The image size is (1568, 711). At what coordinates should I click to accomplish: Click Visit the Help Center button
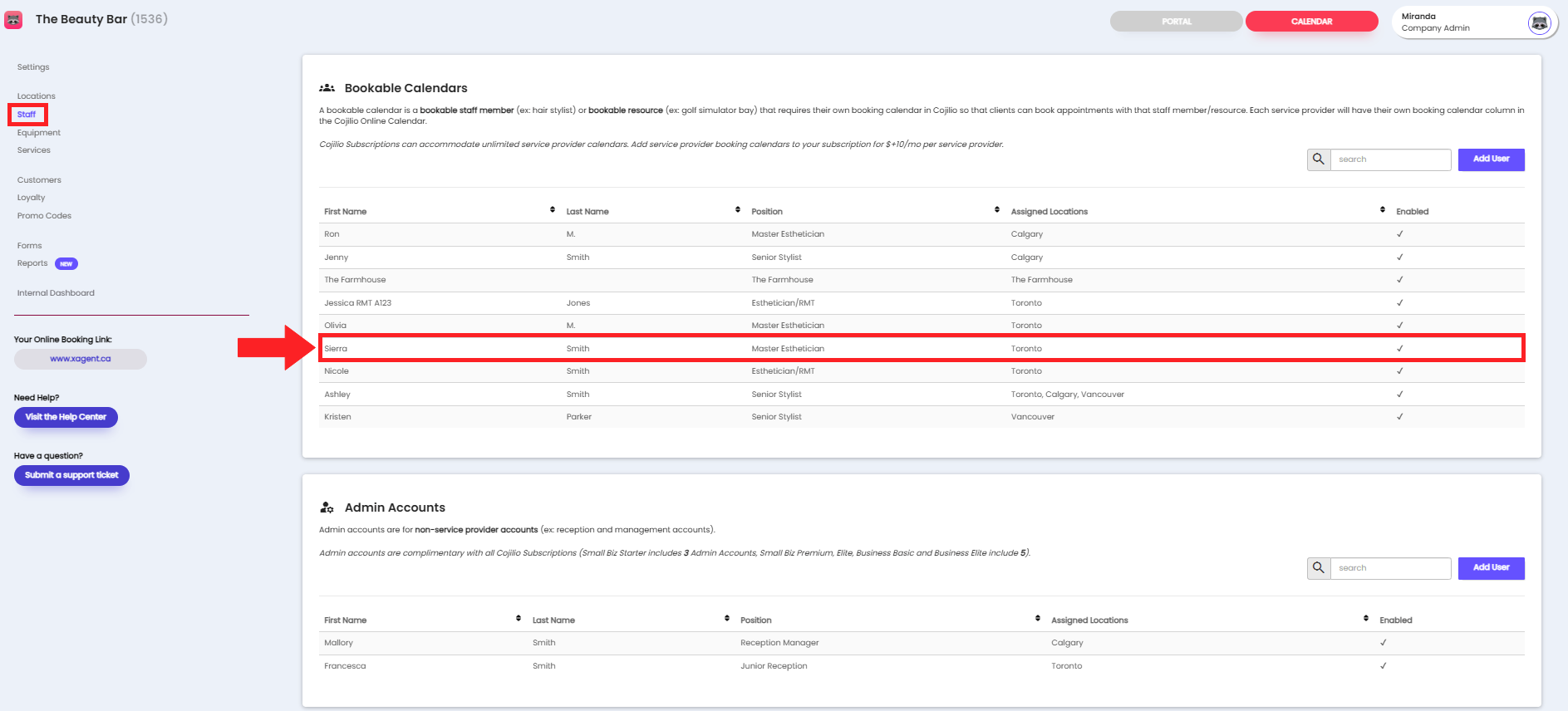(x=66, y=417)
